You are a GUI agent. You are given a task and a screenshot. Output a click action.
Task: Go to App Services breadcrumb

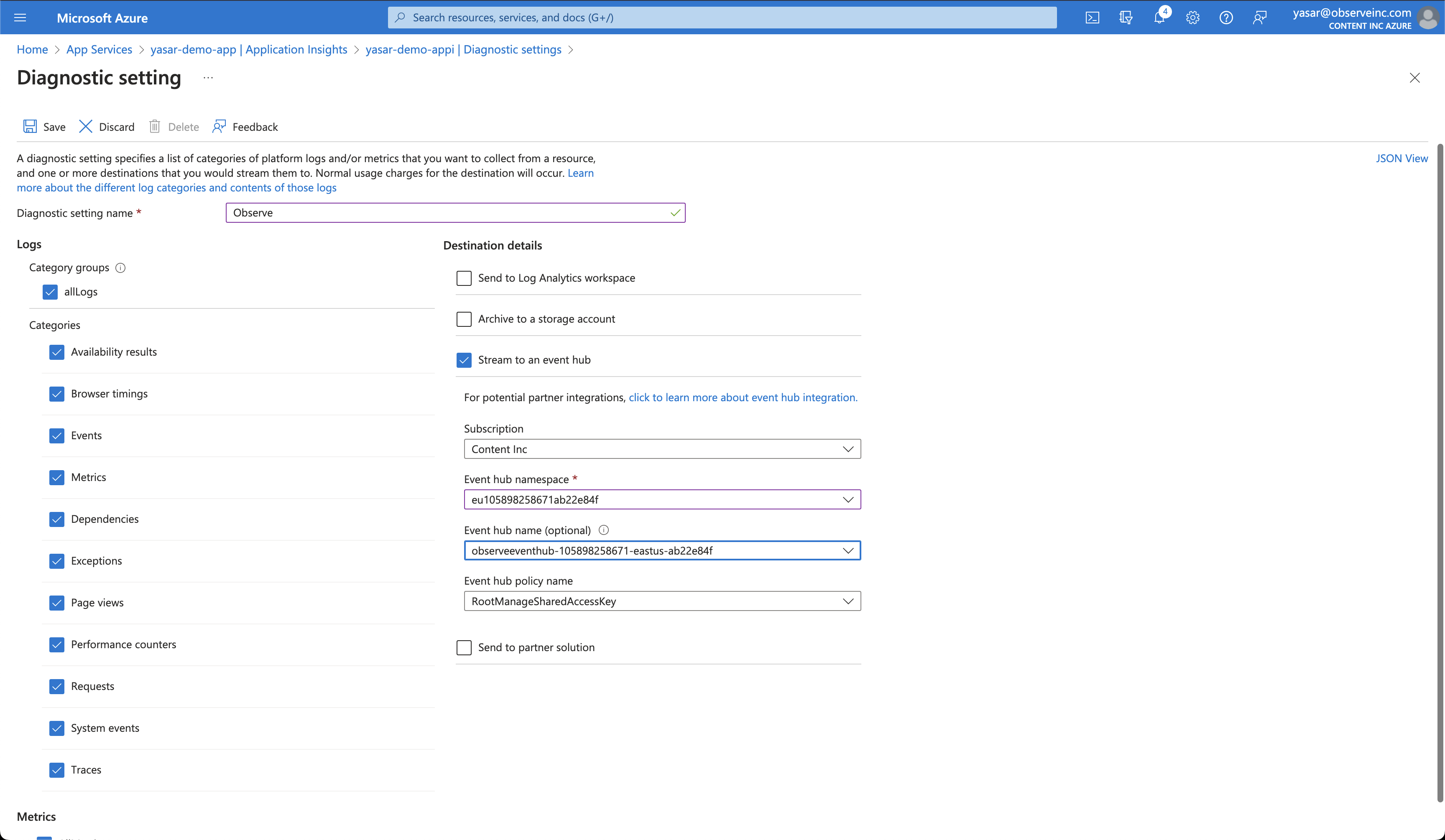99,49
